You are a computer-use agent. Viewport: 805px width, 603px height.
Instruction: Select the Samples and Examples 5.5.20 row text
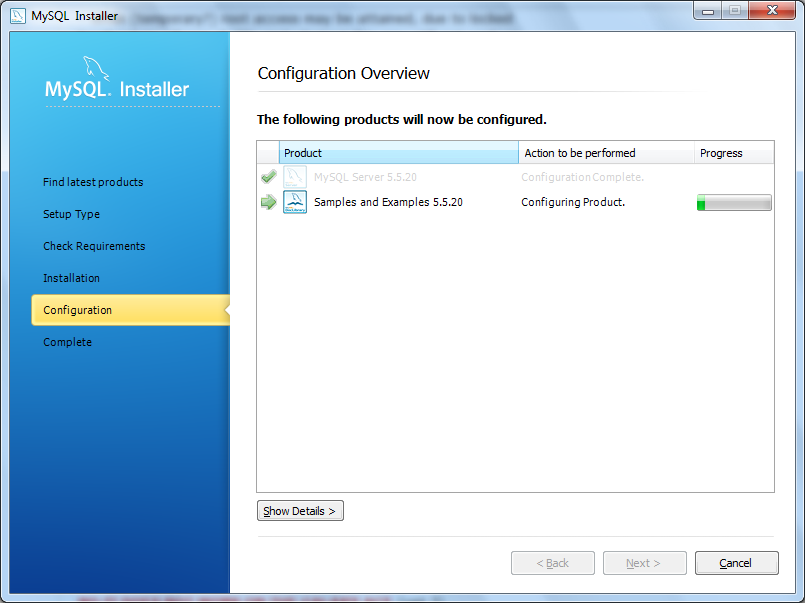(x=388, y=202)
